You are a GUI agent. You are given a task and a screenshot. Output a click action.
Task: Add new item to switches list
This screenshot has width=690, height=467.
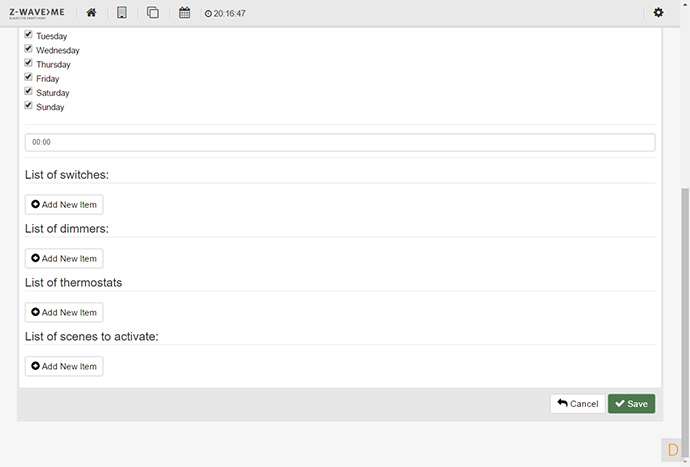click(64, 205)
